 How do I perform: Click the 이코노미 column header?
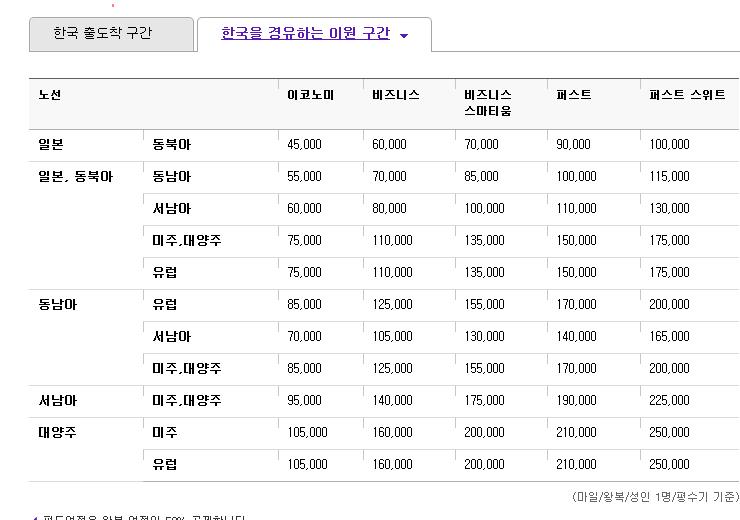tap(310, 95)
